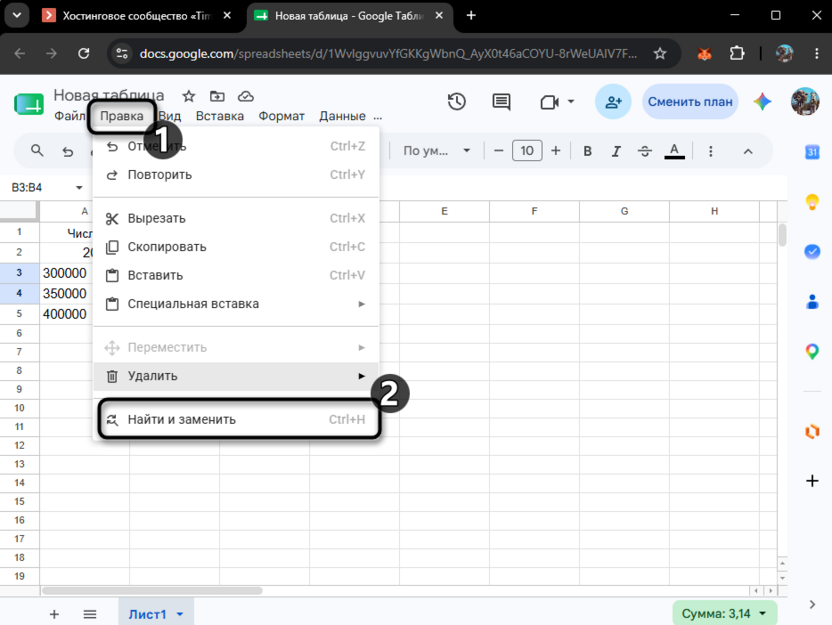Viewport: 832px width, 625px height.
Task: Open Google Maps side panel icon
Action: (x=812, y=351)
